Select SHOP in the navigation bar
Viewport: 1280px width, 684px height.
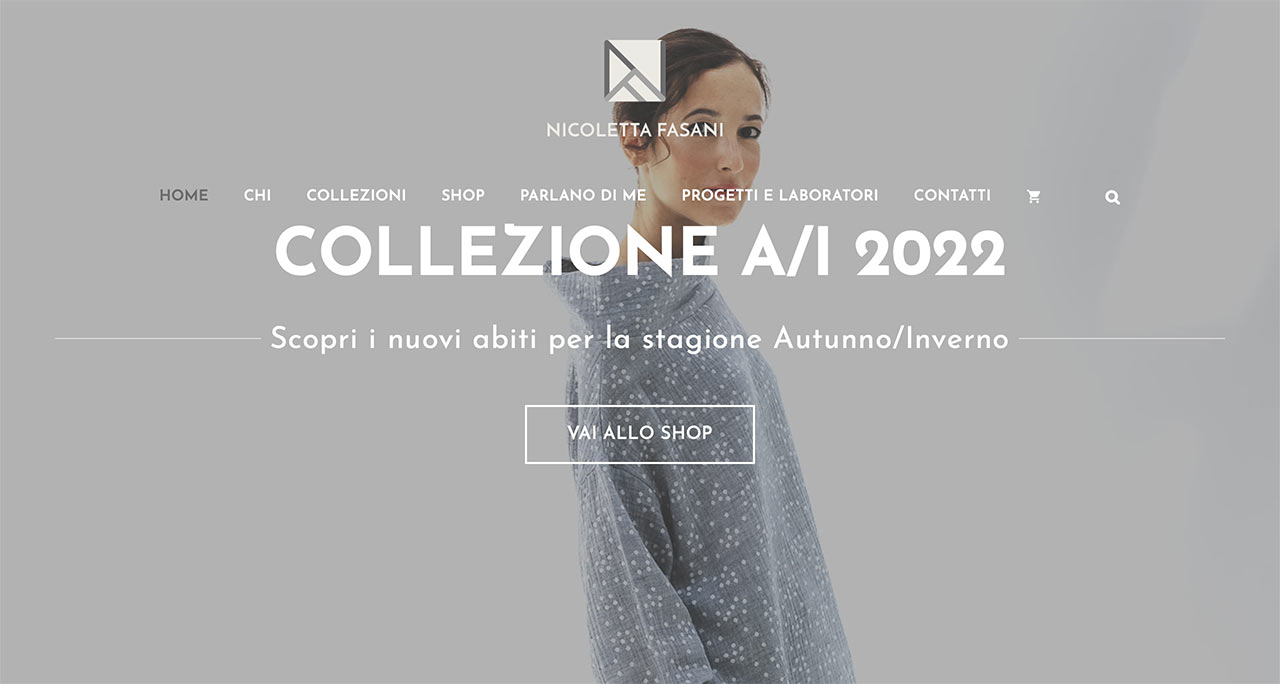point(463,195)
